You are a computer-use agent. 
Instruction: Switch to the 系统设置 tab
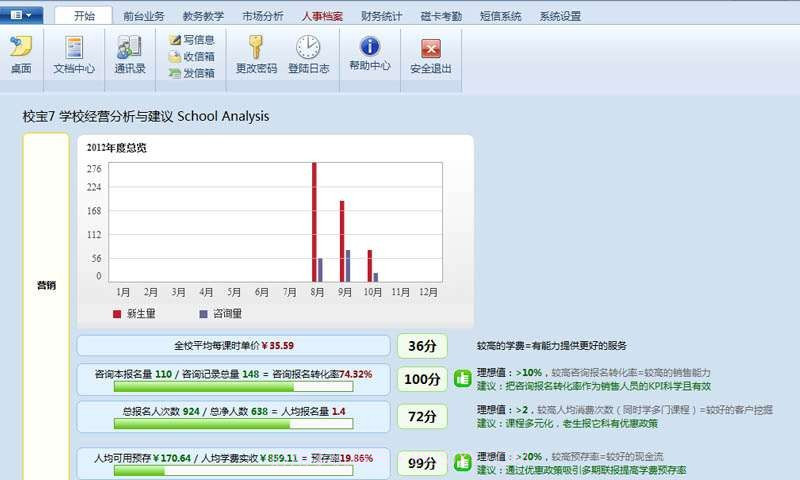click(560, 16)
